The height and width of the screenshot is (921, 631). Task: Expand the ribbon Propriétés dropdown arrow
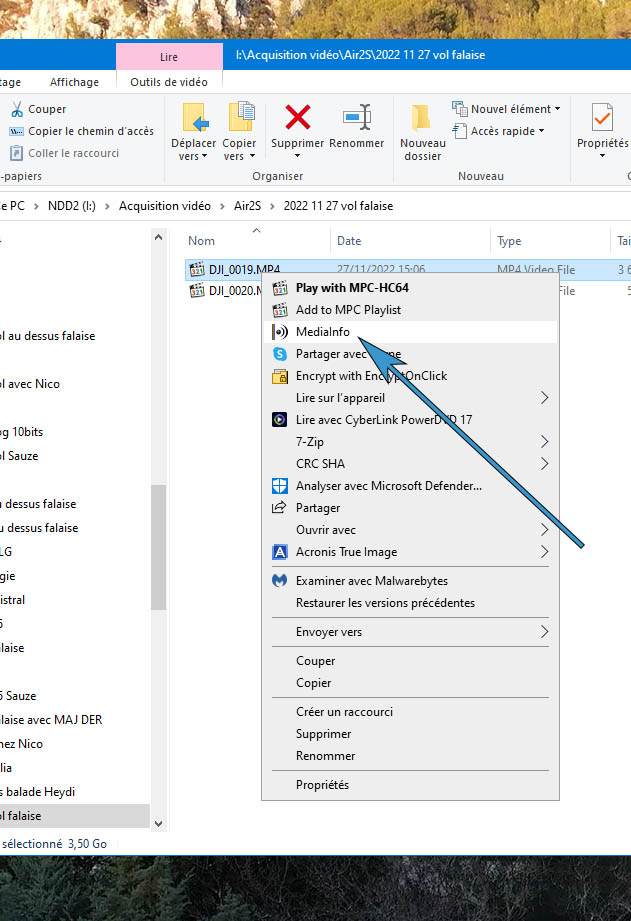coord(602,156)
